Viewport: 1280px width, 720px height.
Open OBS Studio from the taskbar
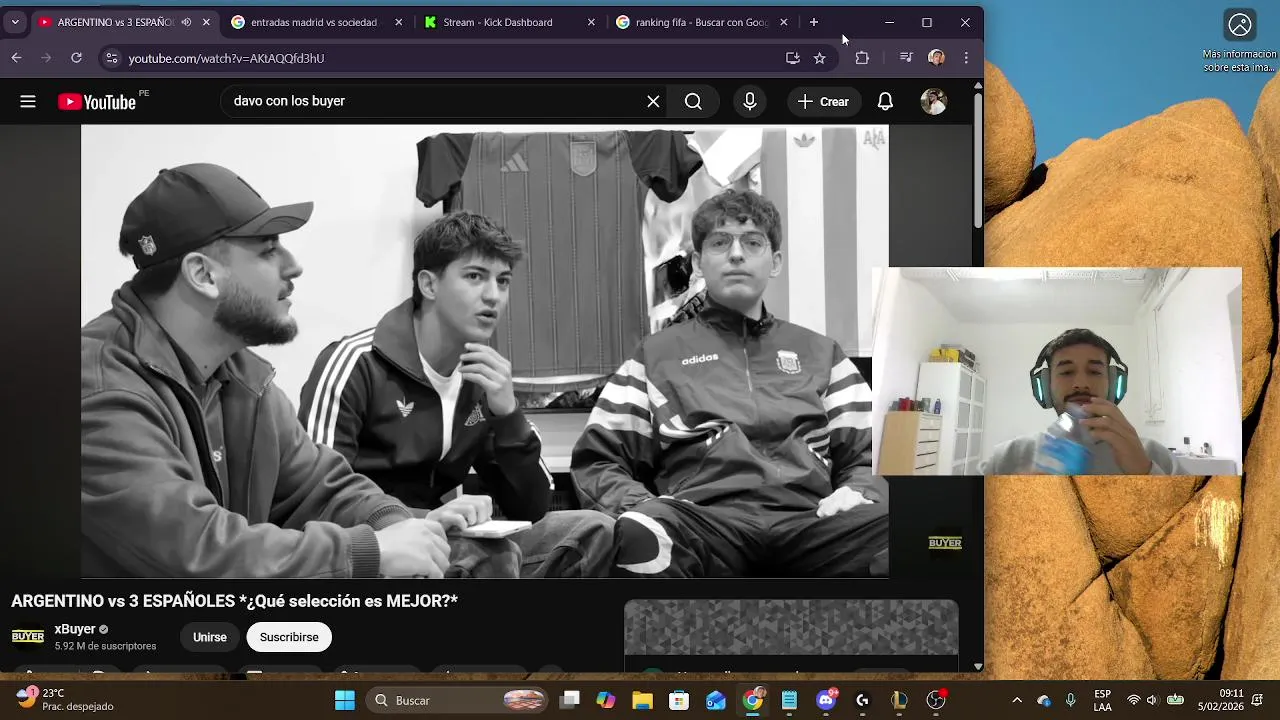[x=936, y=700]
